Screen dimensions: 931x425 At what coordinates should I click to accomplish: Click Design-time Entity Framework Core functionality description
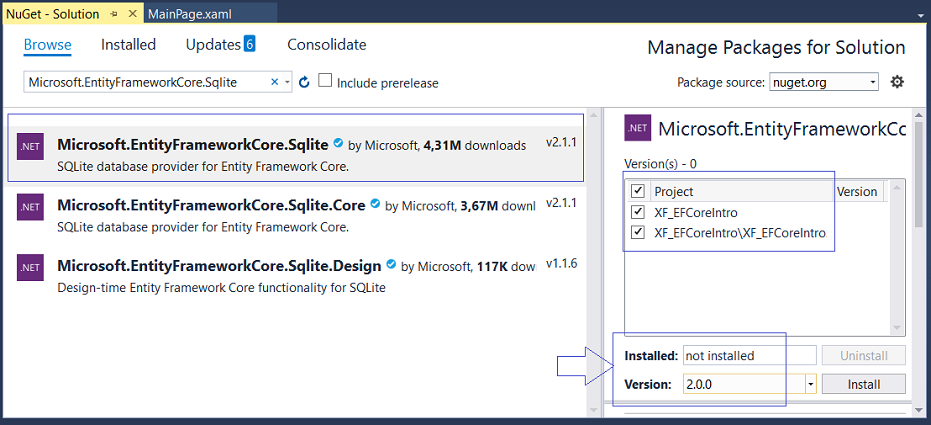(221, 288)
